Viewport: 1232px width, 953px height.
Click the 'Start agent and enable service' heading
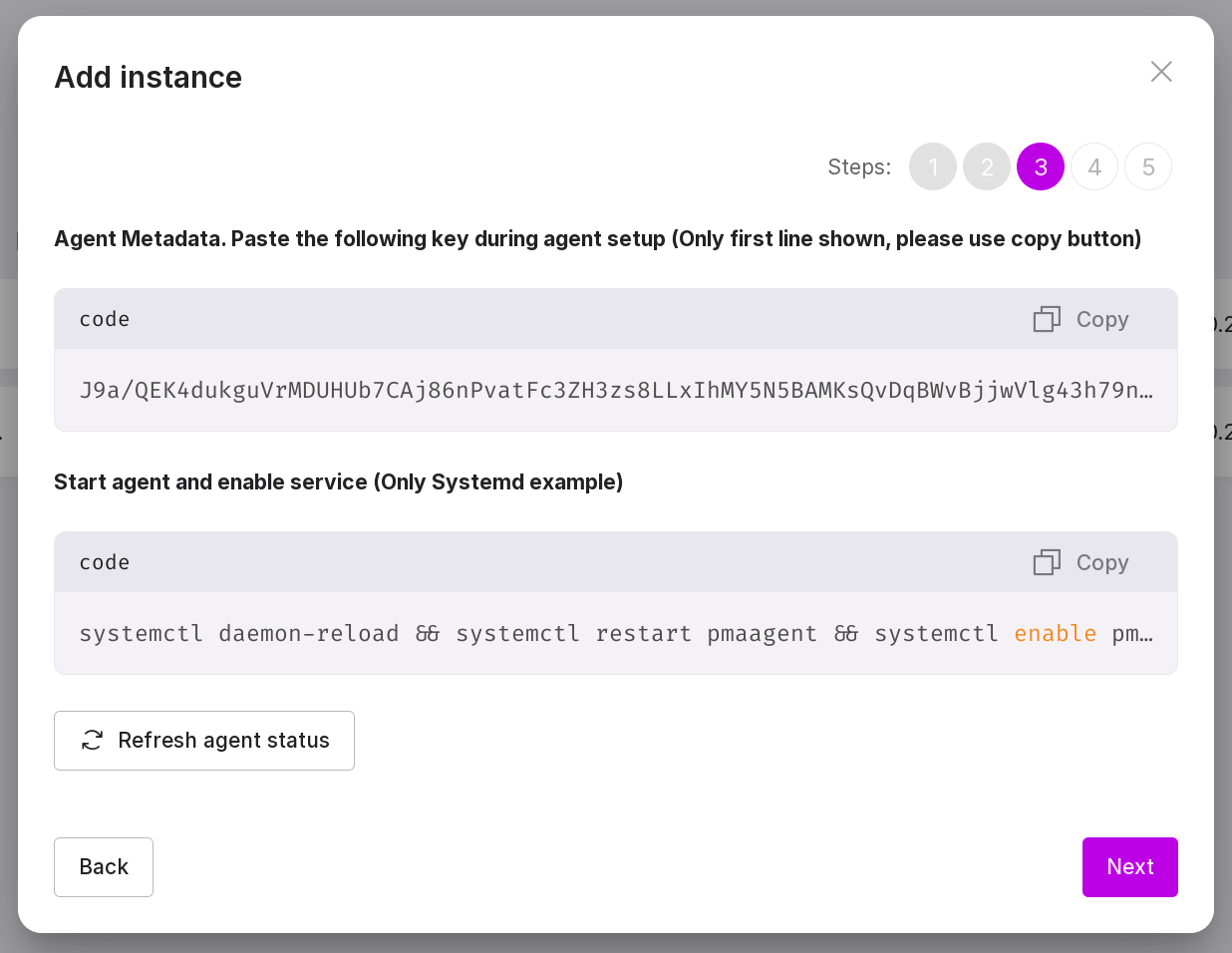(x=338, y=481)
